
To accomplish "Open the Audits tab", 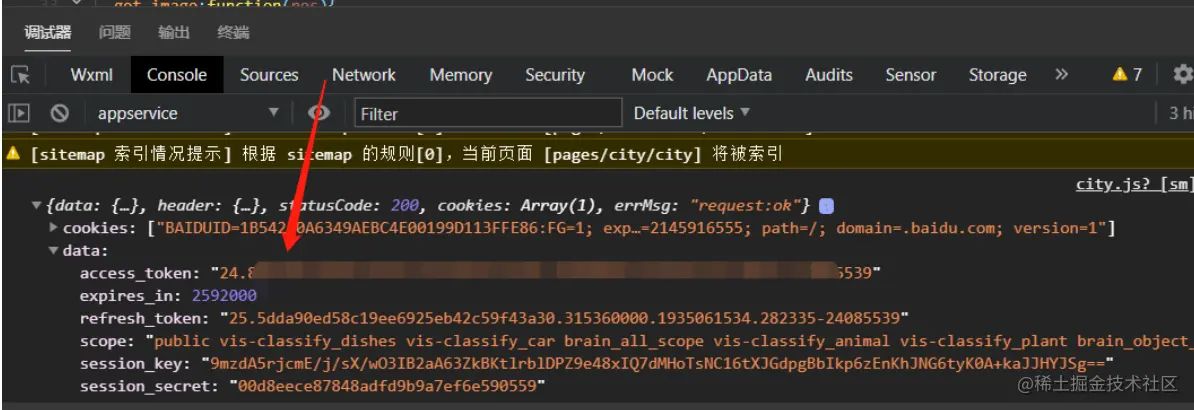I will (x=828, y=75).
